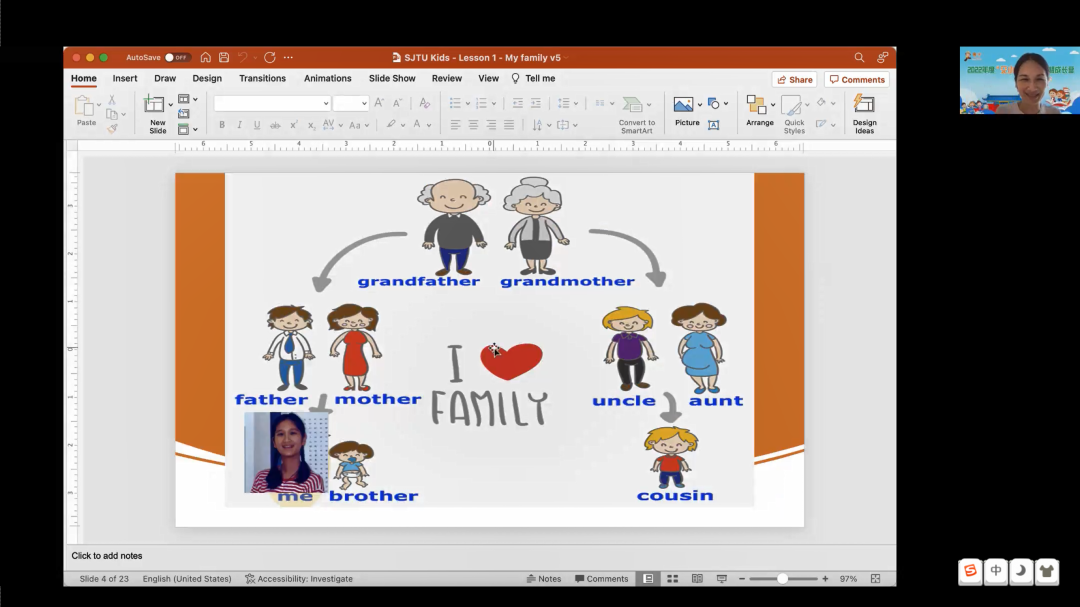Toggle the AutoSave switch
The height and width of the screenshot is (607, 1080).
177,58
